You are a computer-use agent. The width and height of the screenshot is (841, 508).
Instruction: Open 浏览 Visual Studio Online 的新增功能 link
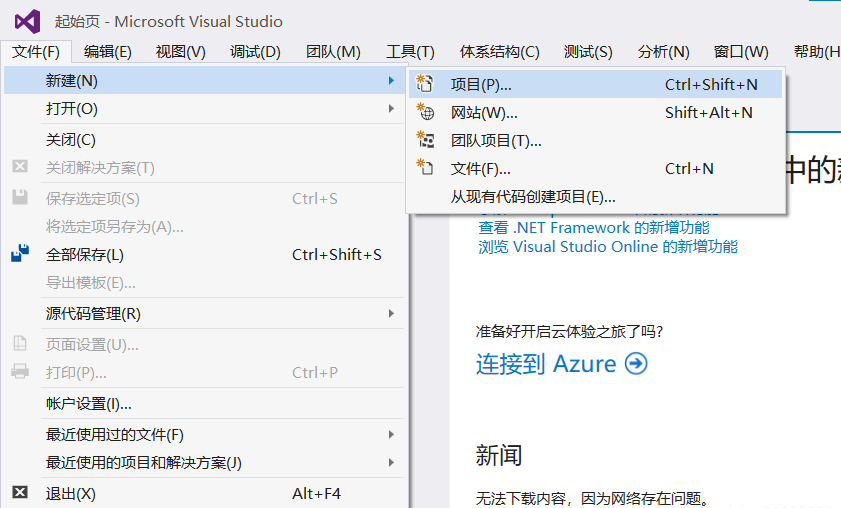[x=608, y=247]
